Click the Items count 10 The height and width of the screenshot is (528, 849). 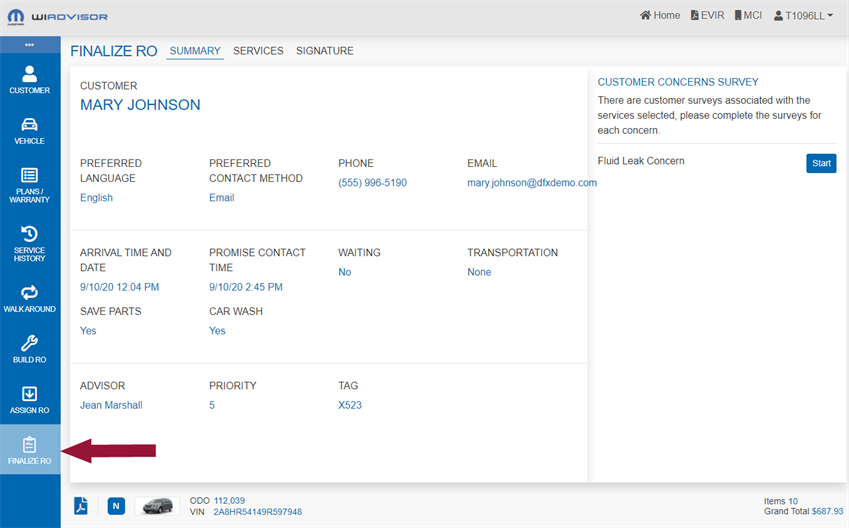click(x=793, y=501)
